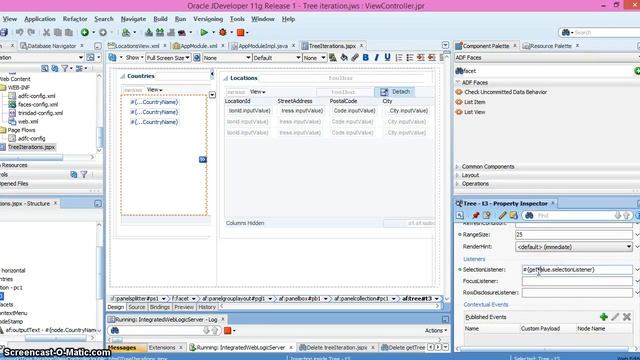640x360 pixels.
Task: Click the red pin icon in Property Inspector
Action: point(476,215)
